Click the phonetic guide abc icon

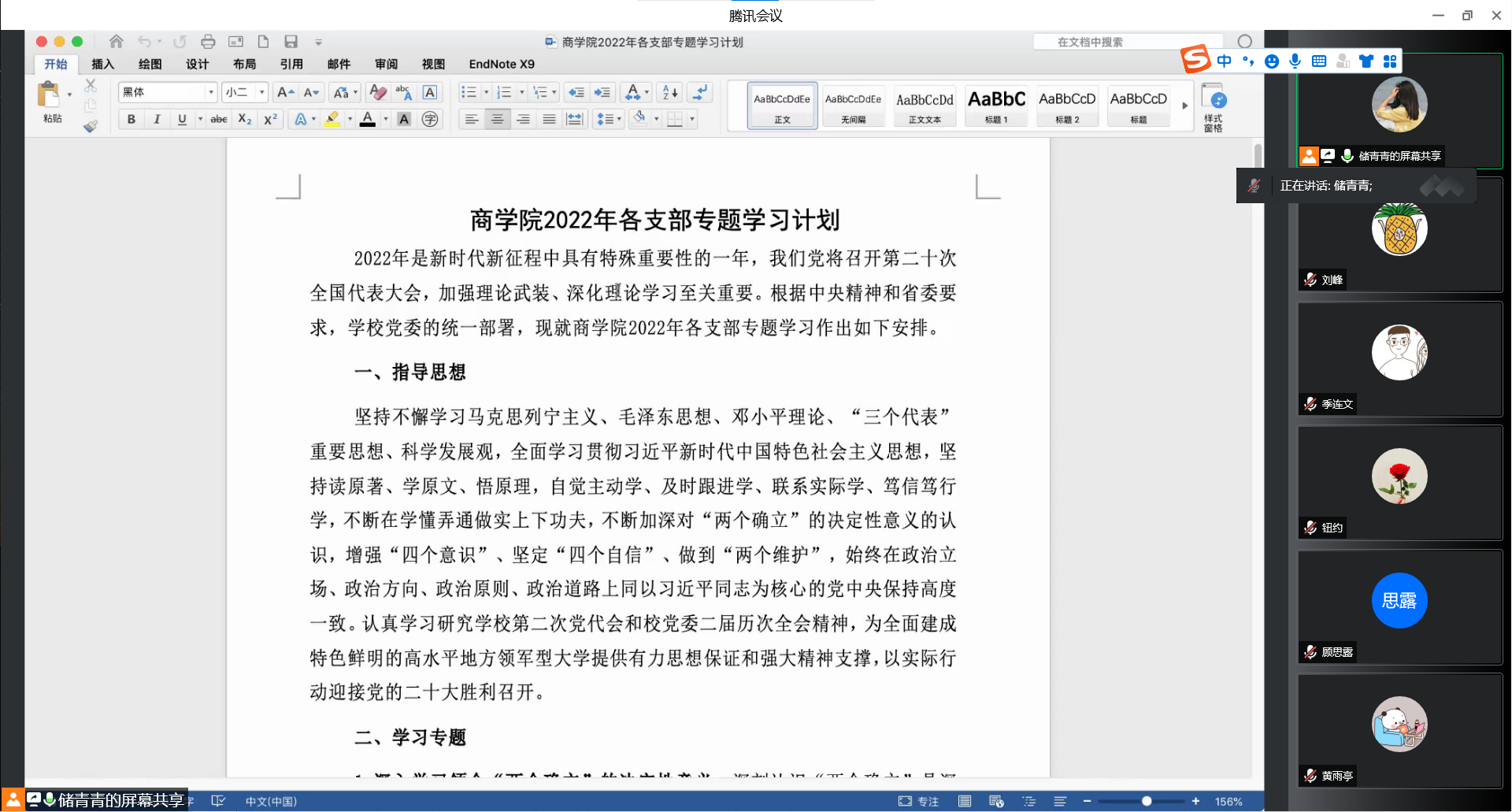(x=404, y=92)
